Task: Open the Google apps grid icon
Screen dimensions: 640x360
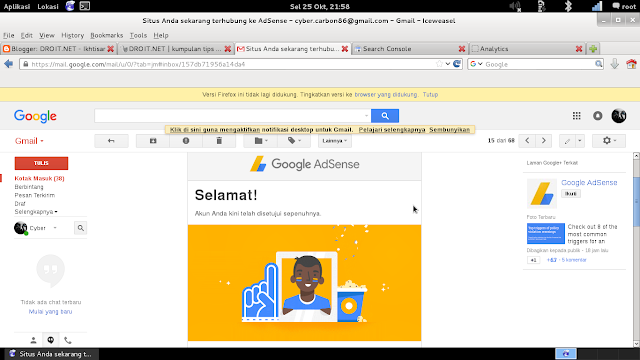Action: 576,116
